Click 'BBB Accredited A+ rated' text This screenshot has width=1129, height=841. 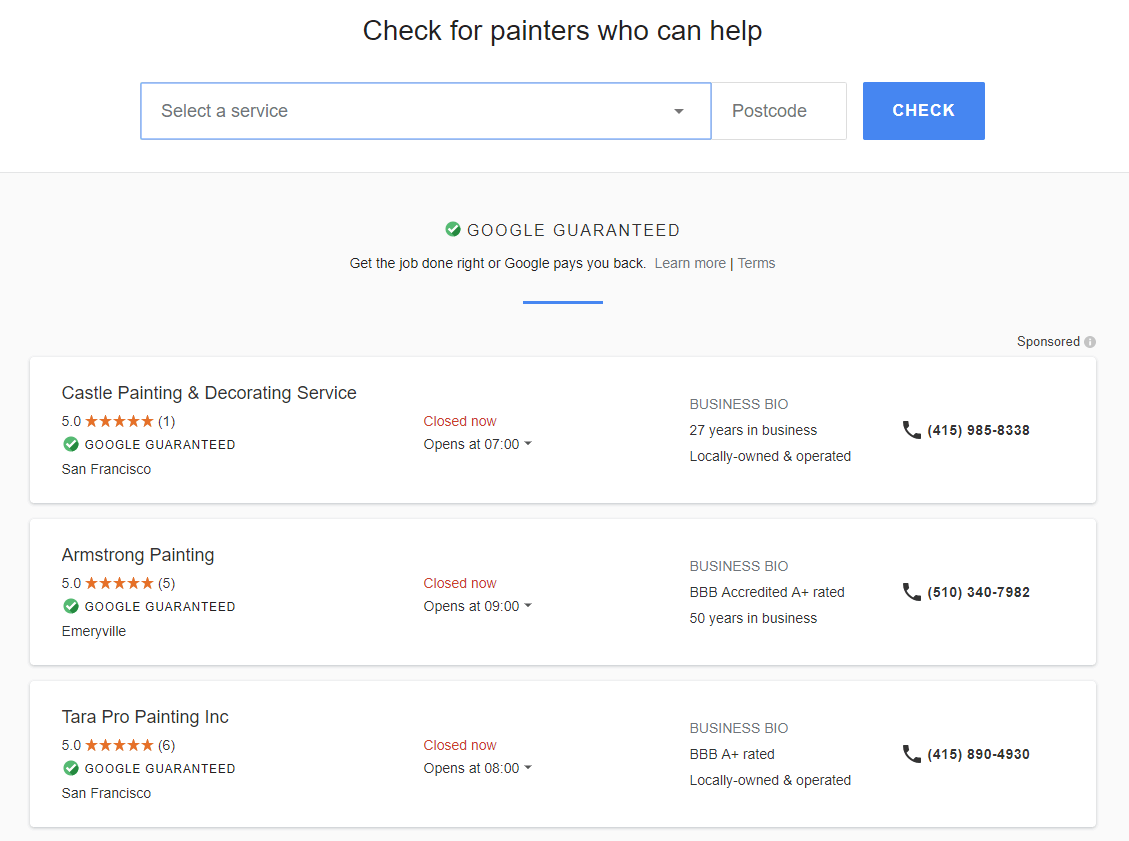click(767, 593)
